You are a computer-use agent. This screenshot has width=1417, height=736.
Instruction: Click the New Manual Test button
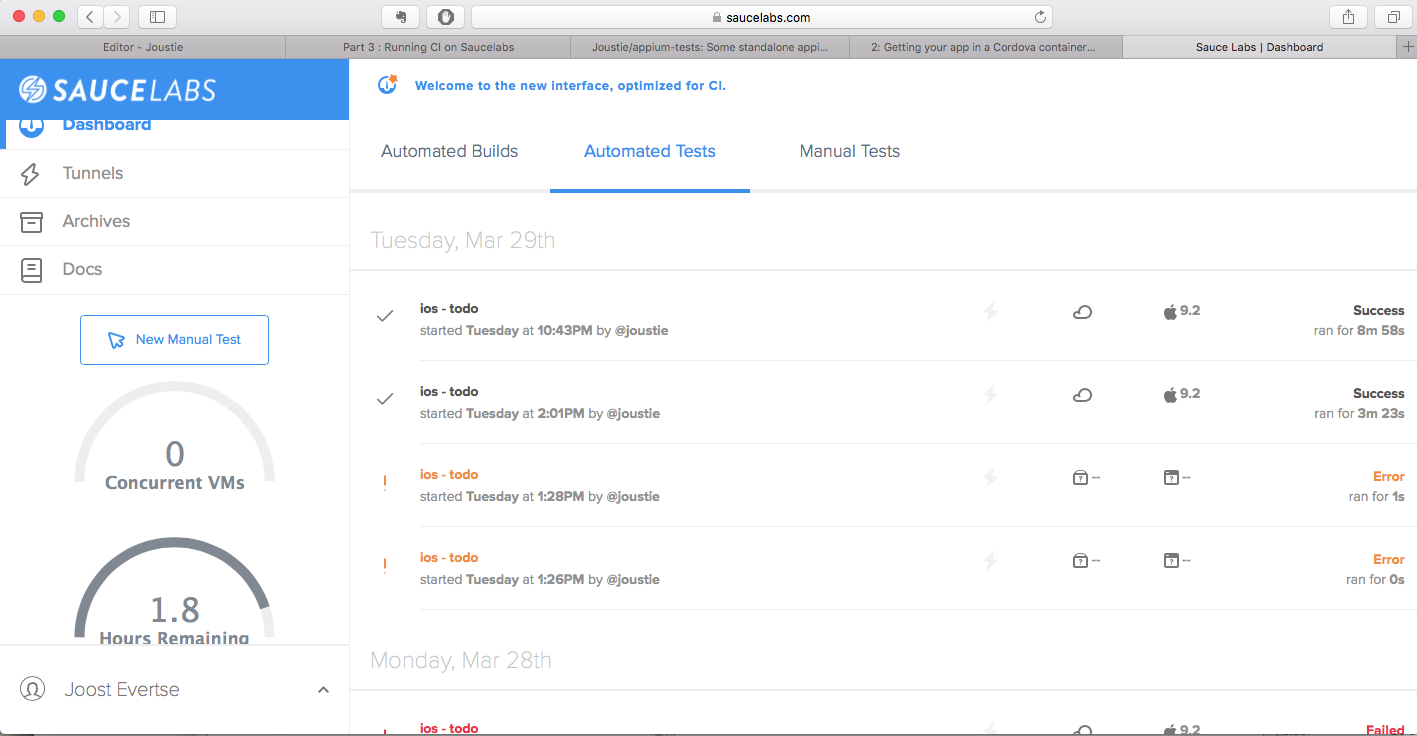click(x=174, y=340)
